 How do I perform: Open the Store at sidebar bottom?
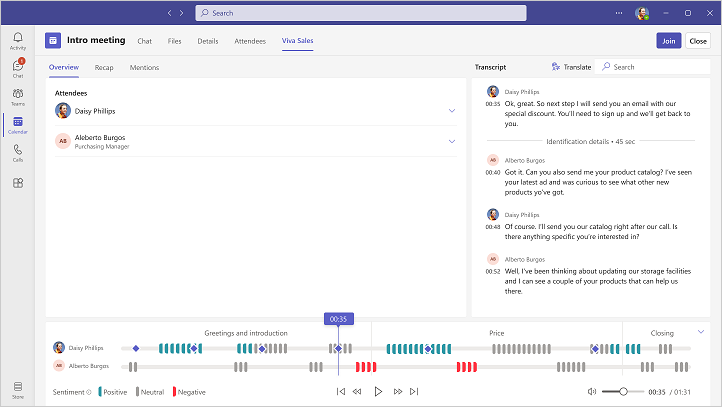click(18, 387)
